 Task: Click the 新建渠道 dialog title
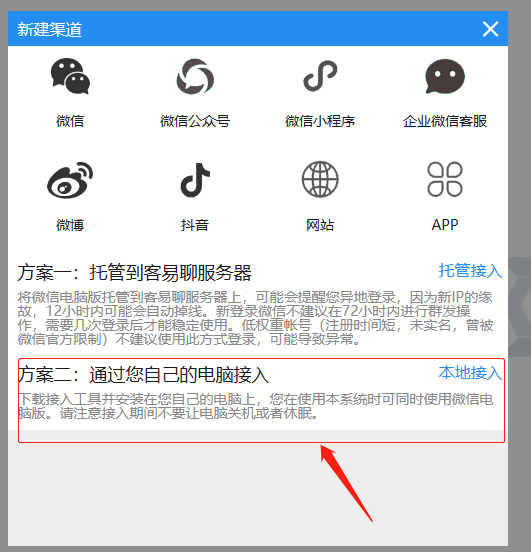[50, 29]
